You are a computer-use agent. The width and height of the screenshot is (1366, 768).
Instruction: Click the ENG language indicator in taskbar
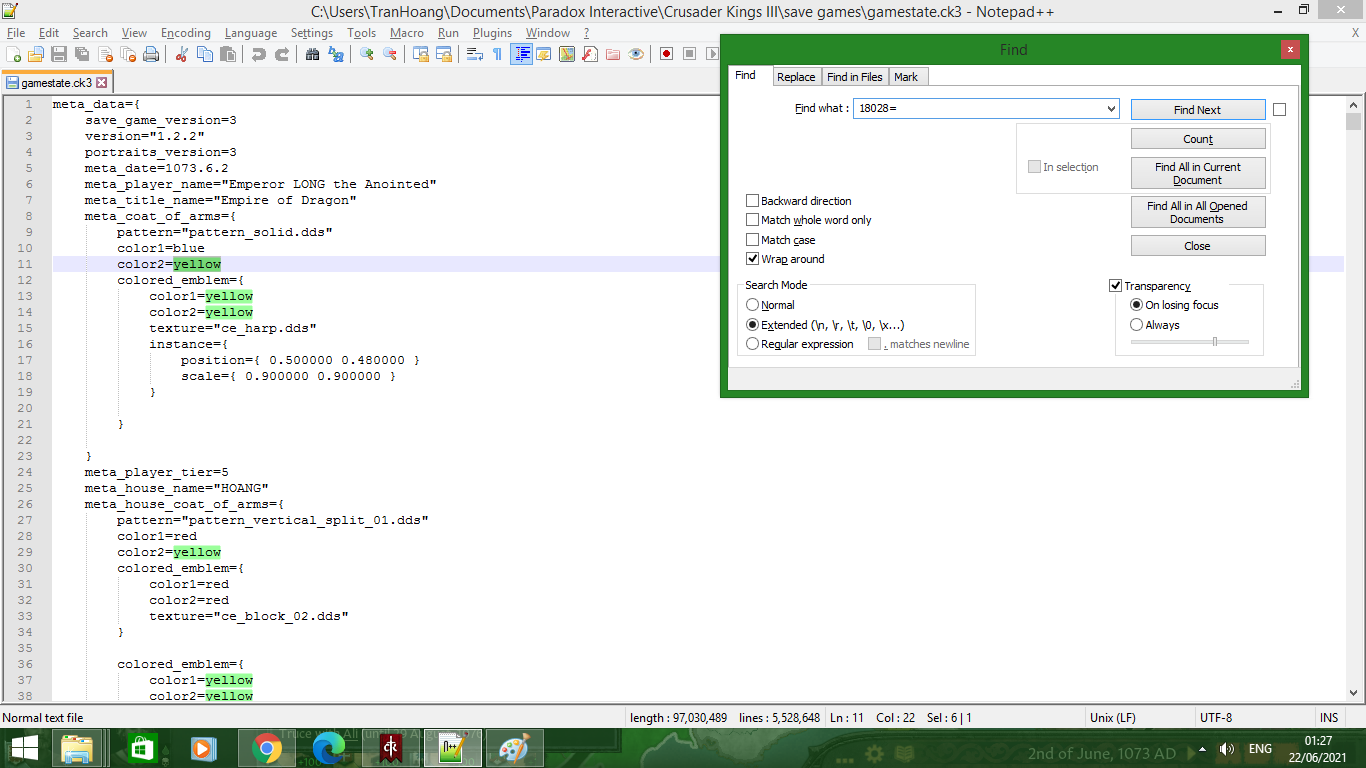tap(1260, 749)
